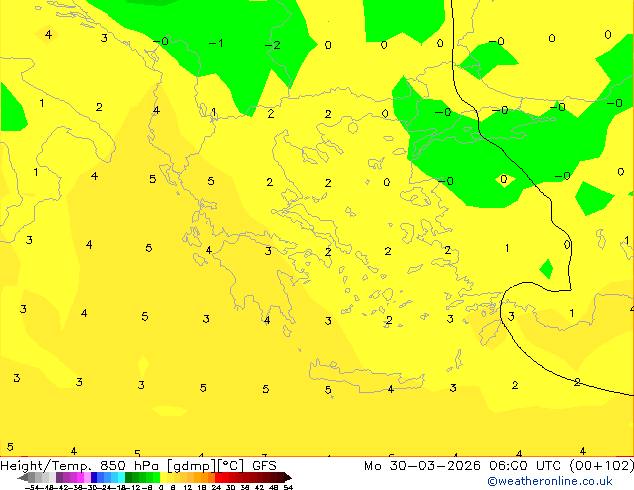634x490 pixels.
Task: Pick the bright magenta legend swatch
Action: pyautogui.click(x=80, y=477)
